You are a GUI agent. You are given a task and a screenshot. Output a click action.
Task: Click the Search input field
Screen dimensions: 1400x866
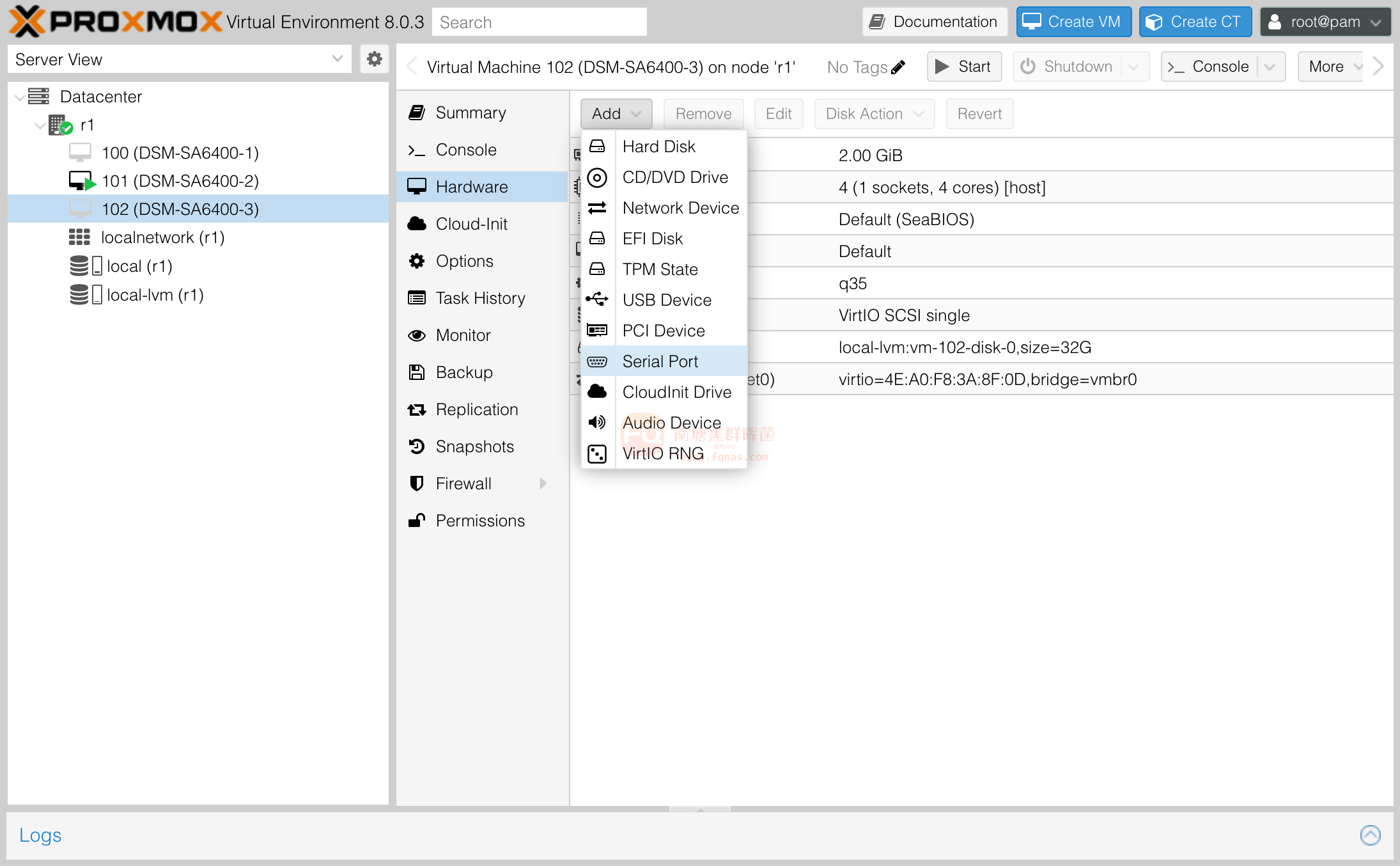[x=545, y=22]
